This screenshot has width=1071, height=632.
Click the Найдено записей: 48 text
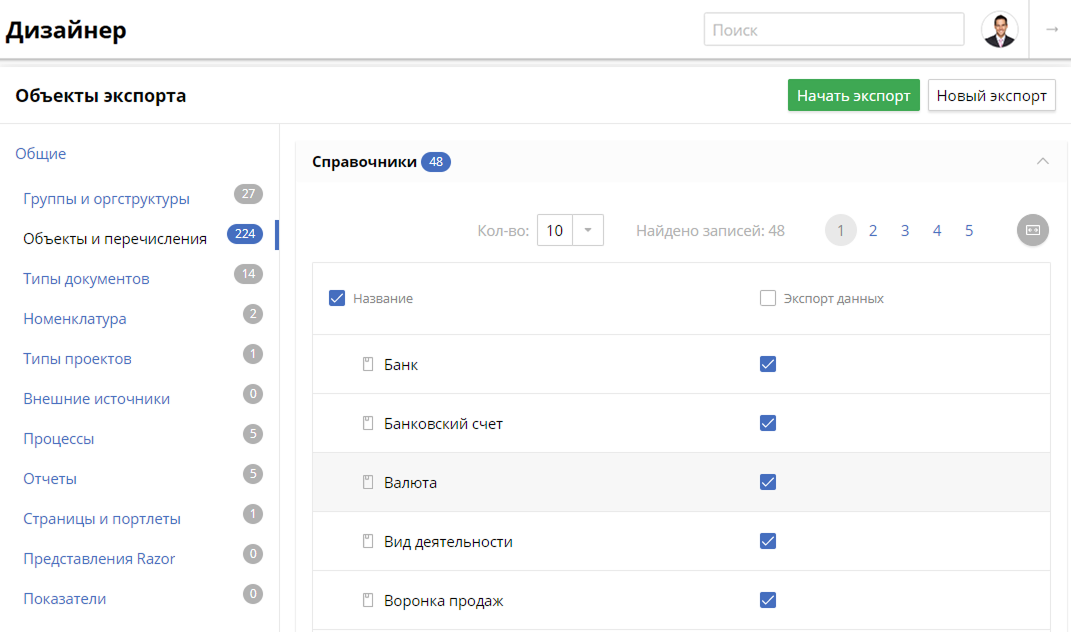tap(710, 231)
